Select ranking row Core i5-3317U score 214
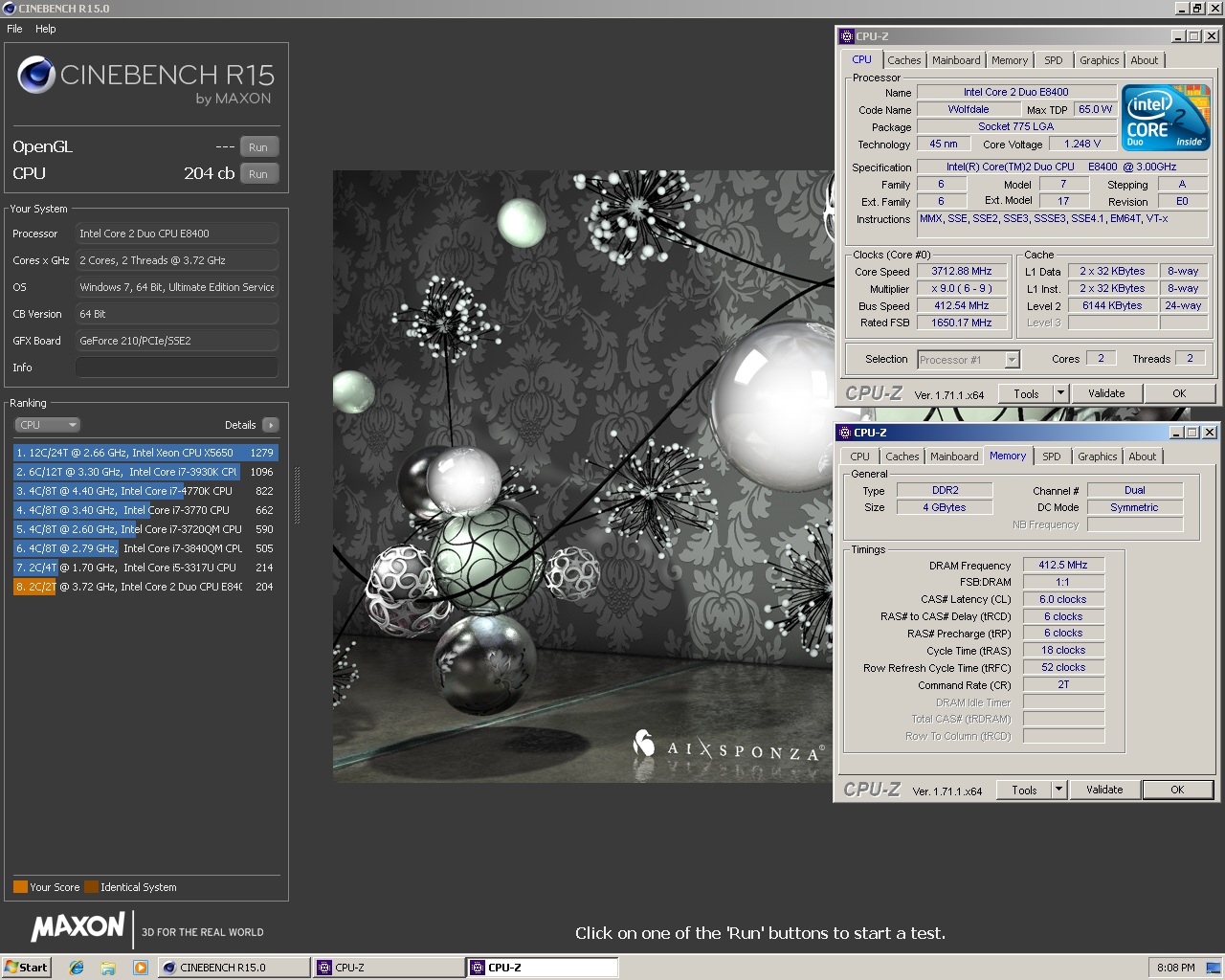Image resolution: width=1225 pixels, height=980 pixels. pyautogui.click(x=145, y=568)
